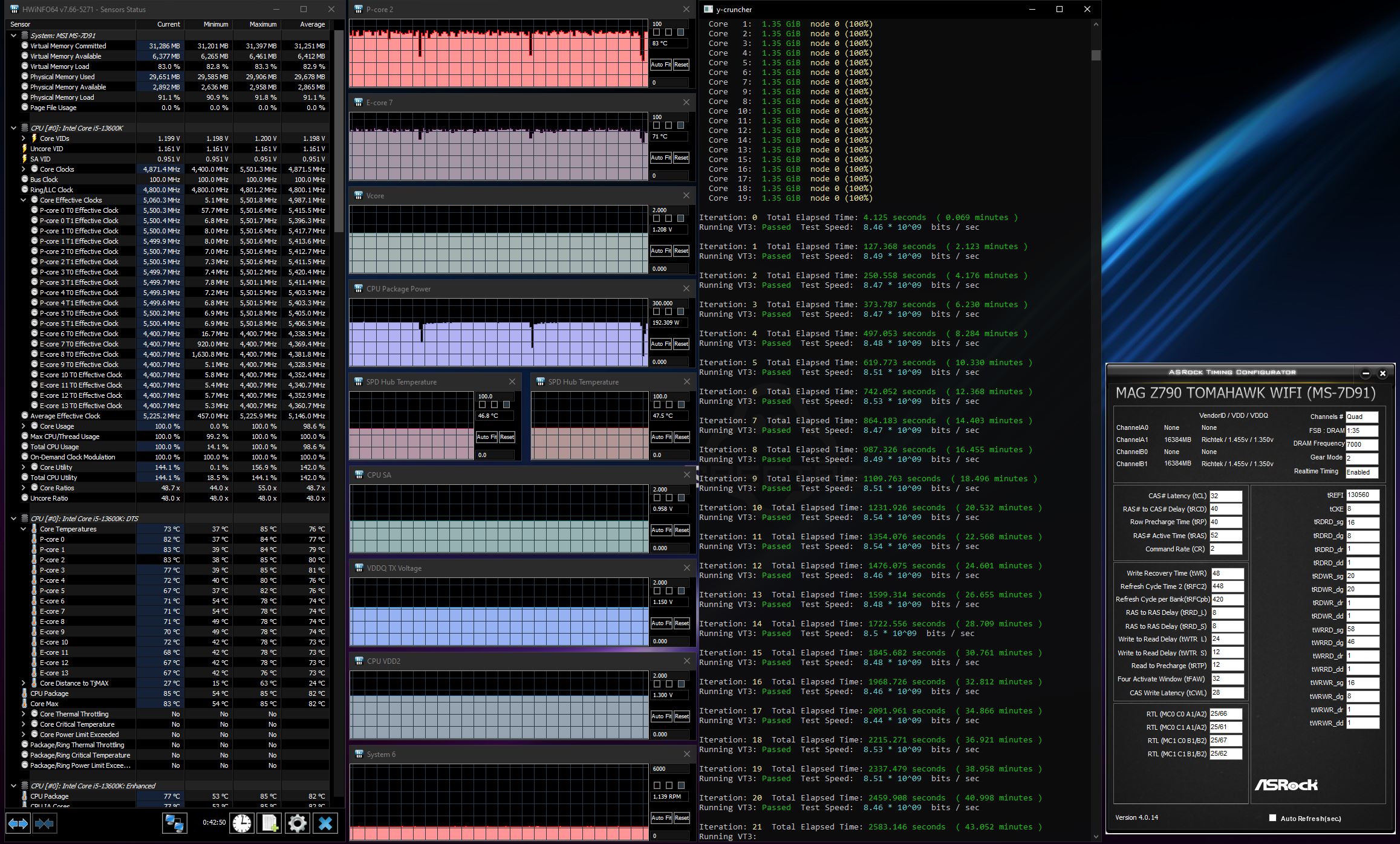Click the Average column header

pos(312,24)
